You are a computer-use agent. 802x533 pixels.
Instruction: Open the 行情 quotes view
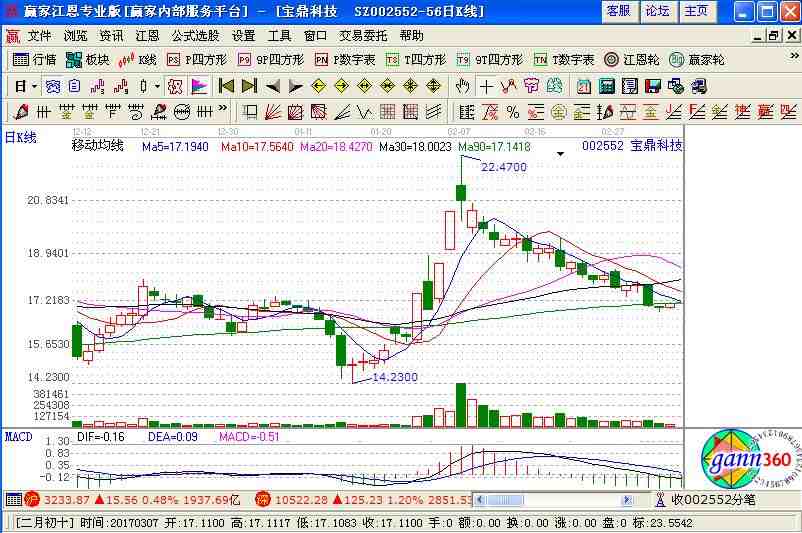34,60
